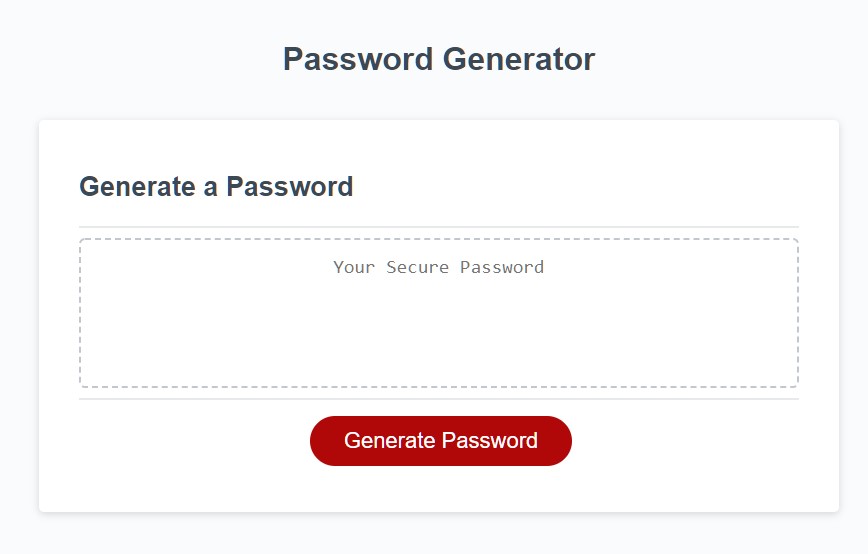Click the Your Secure Password placeholder text
Viewport: 868px width, 554px height.
point(438,267)
